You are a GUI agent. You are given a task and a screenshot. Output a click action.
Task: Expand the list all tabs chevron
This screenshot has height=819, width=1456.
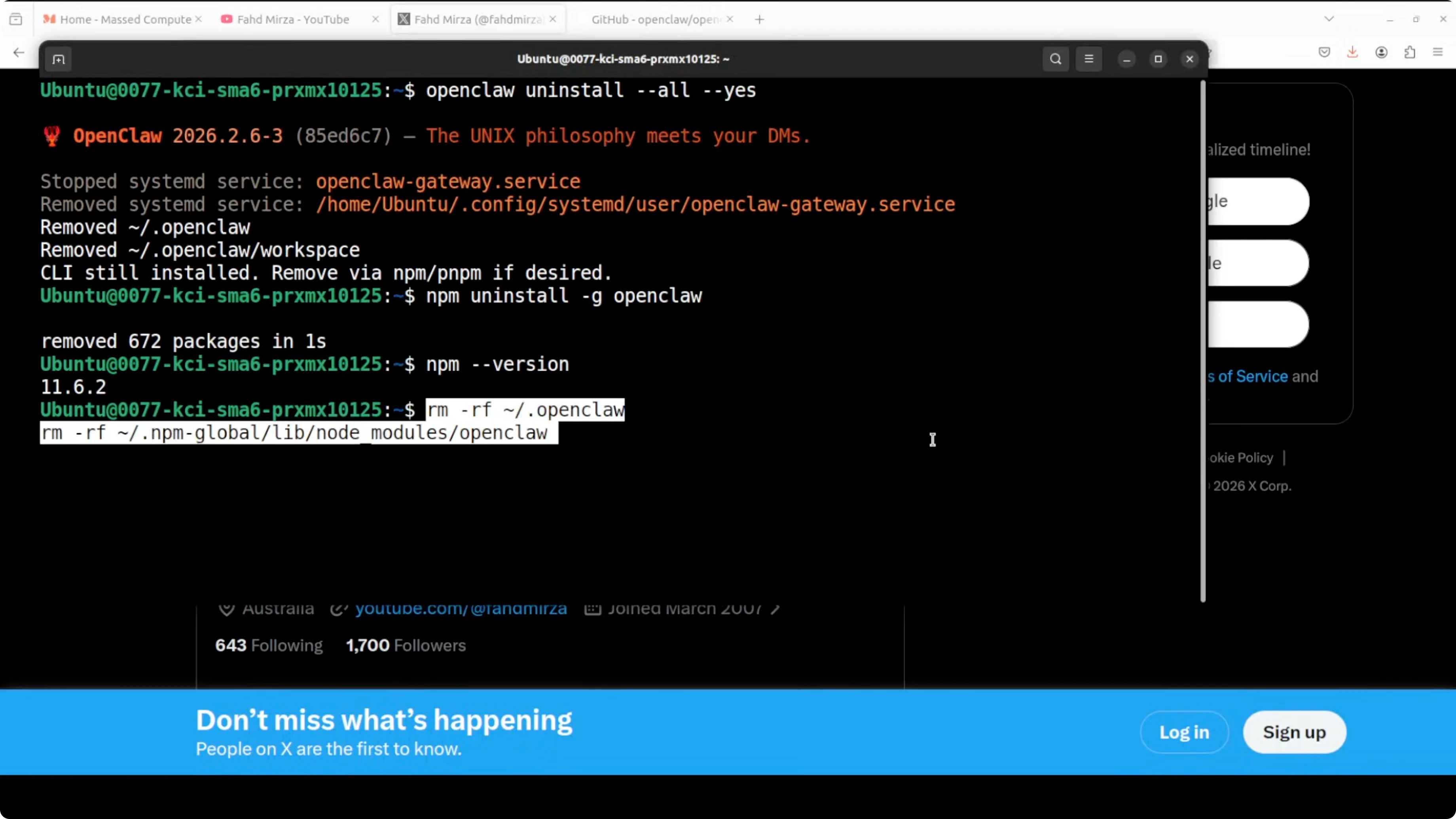[1329, 19]
